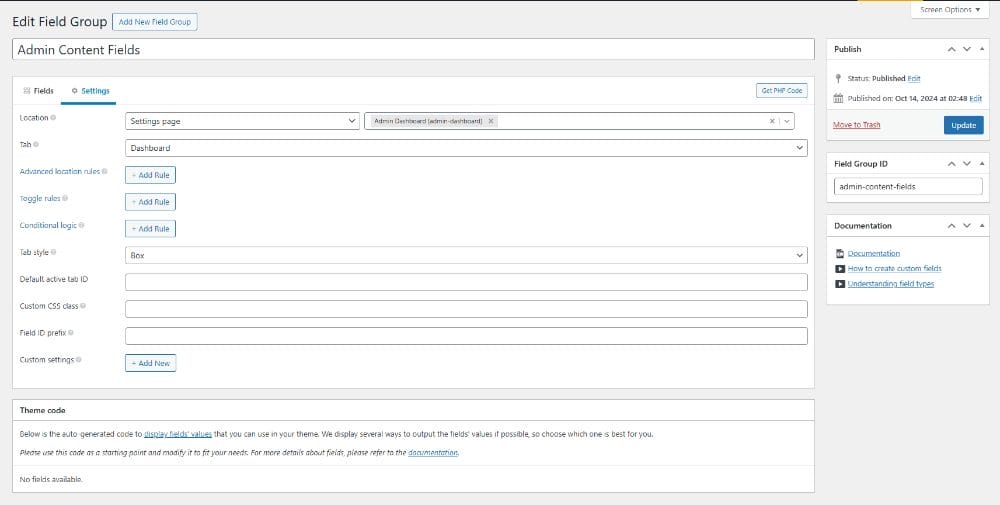Click the Toggle rules label
The width and height of the screenshot is (1000, 505).
click(40, 198)
